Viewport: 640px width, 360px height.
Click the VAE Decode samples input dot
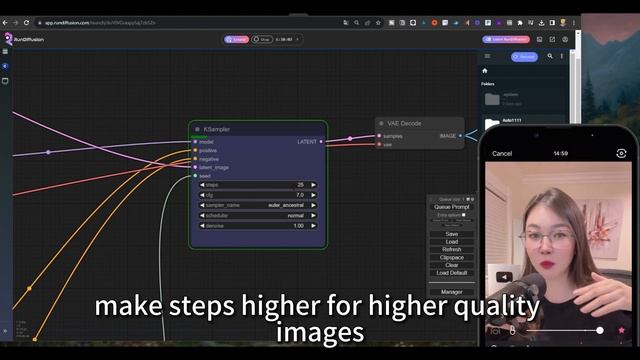click(379, 136)
